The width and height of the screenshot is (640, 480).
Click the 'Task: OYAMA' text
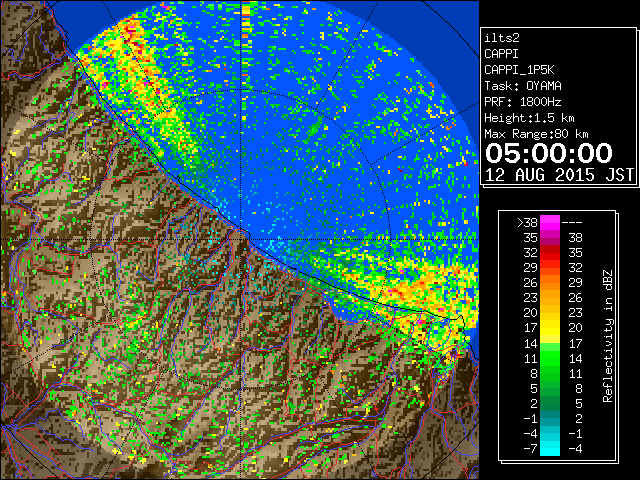coord(523,86)
